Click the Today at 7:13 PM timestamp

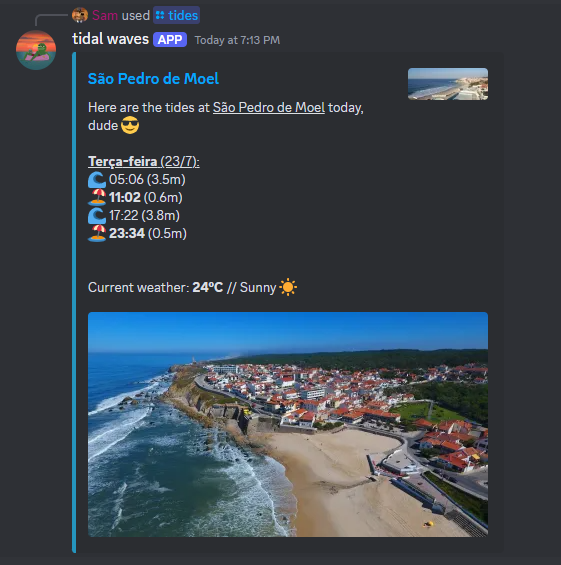tap(237, 40)
